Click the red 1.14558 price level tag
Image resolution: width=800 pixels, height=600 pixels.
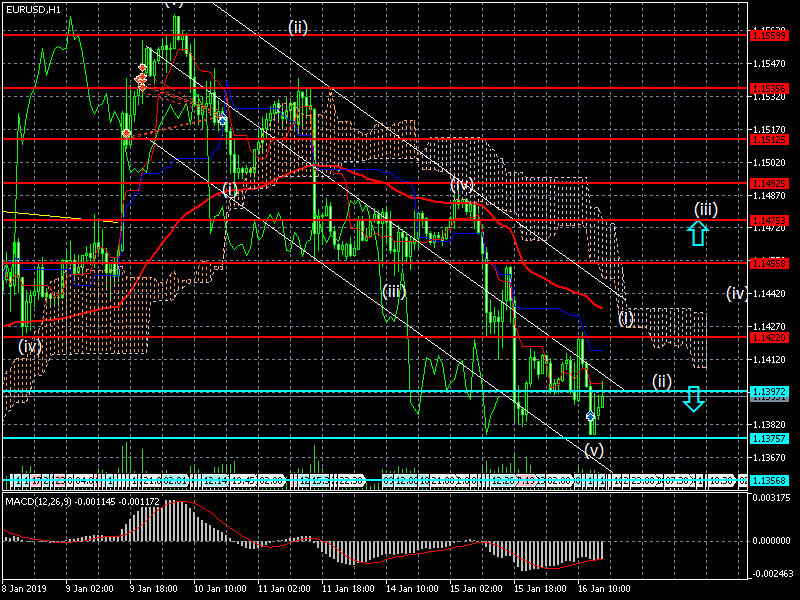[x=769, y=263]
